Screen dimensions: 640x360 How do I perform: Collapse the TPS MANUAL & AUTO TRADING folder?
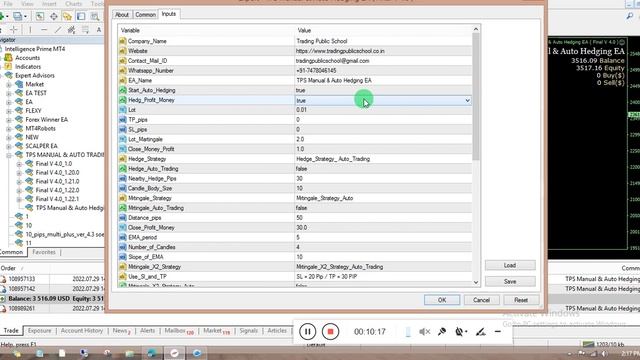(x=9, y=155)
